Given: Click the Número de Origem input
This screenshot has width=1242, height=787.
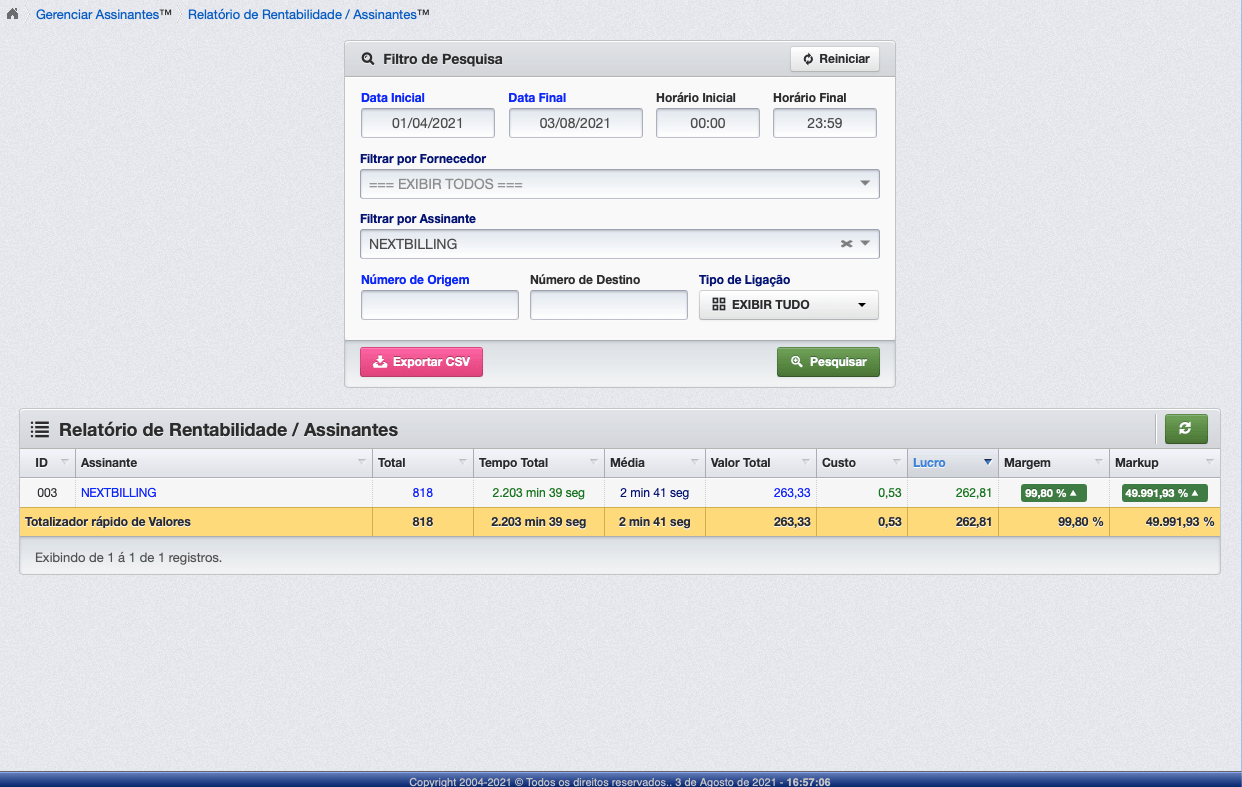Looking at the screenshot, I should coord(440,305).
